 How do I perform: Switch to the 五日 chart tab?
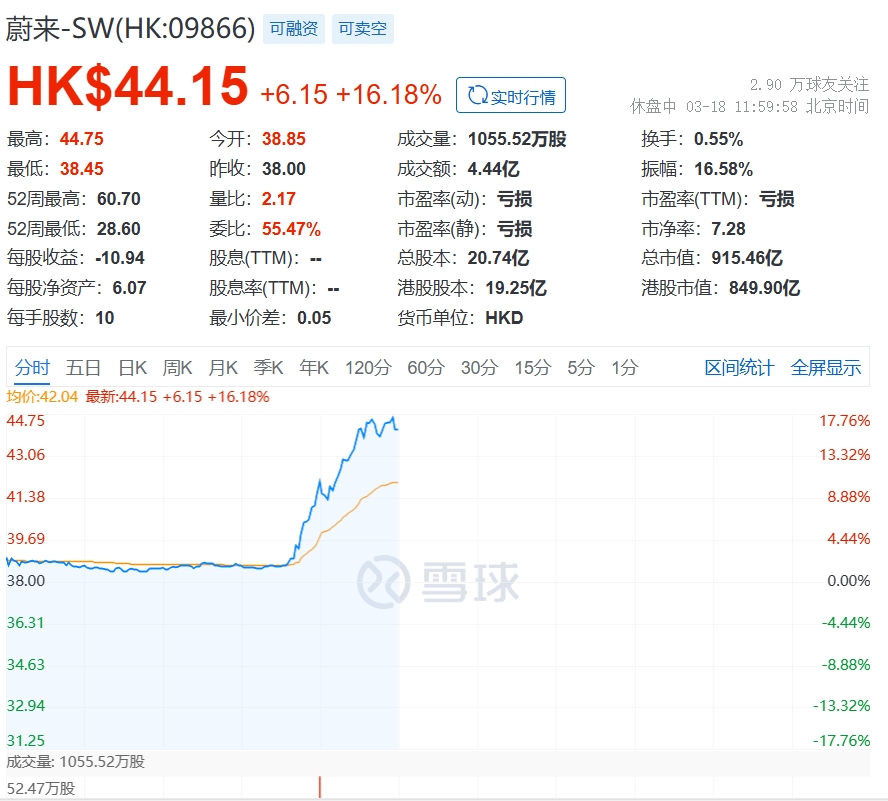click(x=83, y=368)
